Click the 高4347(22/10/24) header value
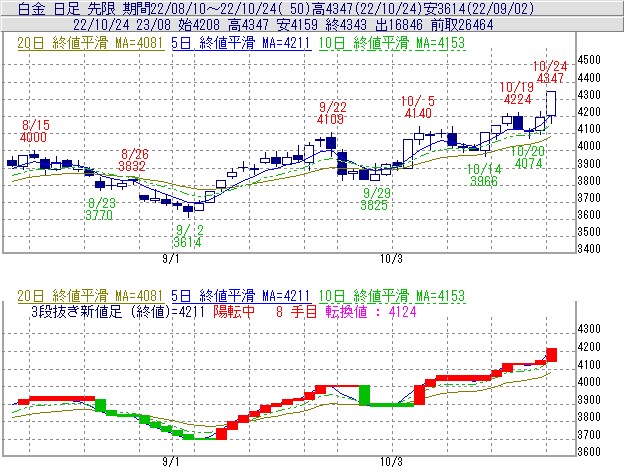 (x=367, y=9)
